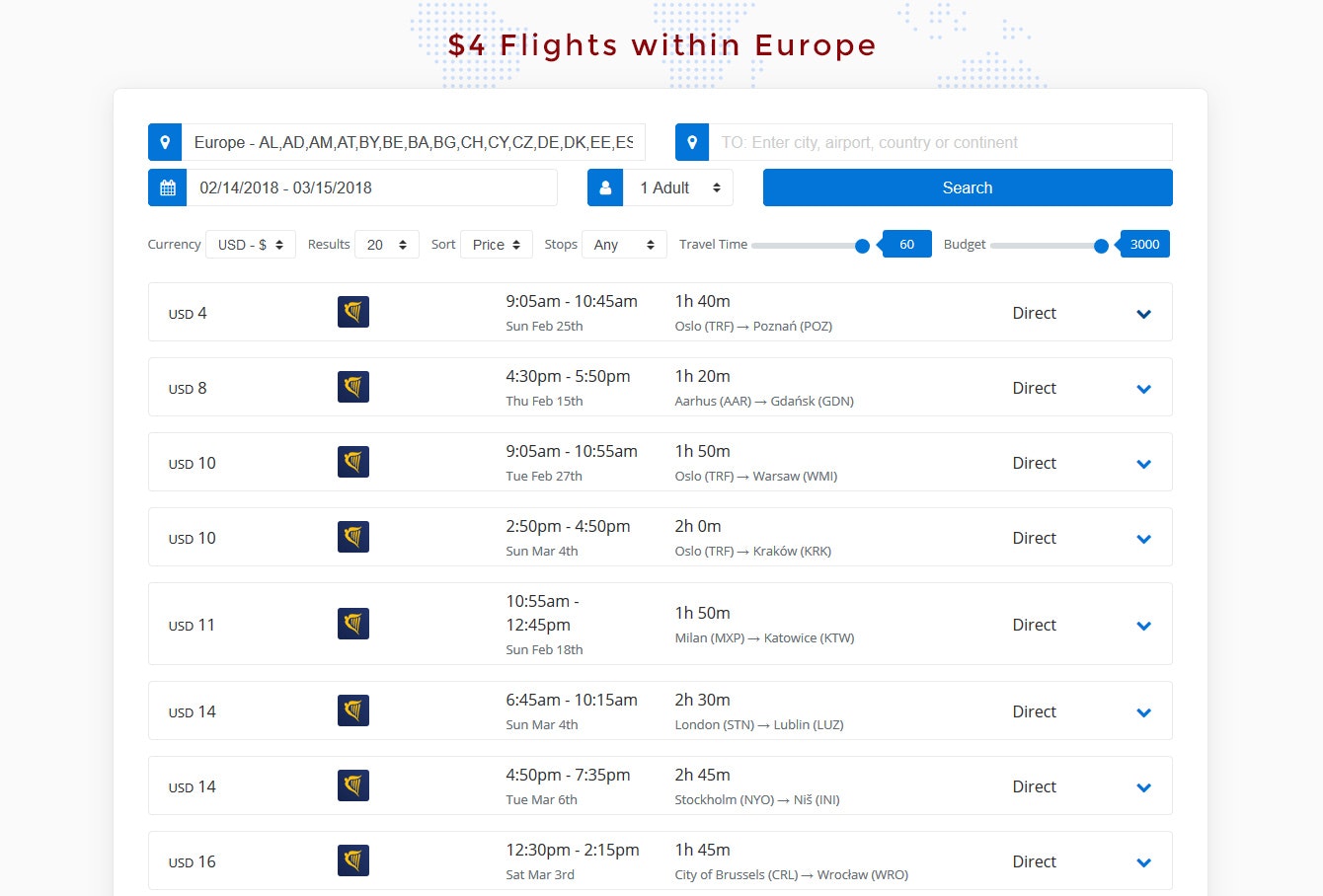
Task: Click the Ryanair logo on the Brussels–Wrocław flight
Action: click(x=352, y=859)
